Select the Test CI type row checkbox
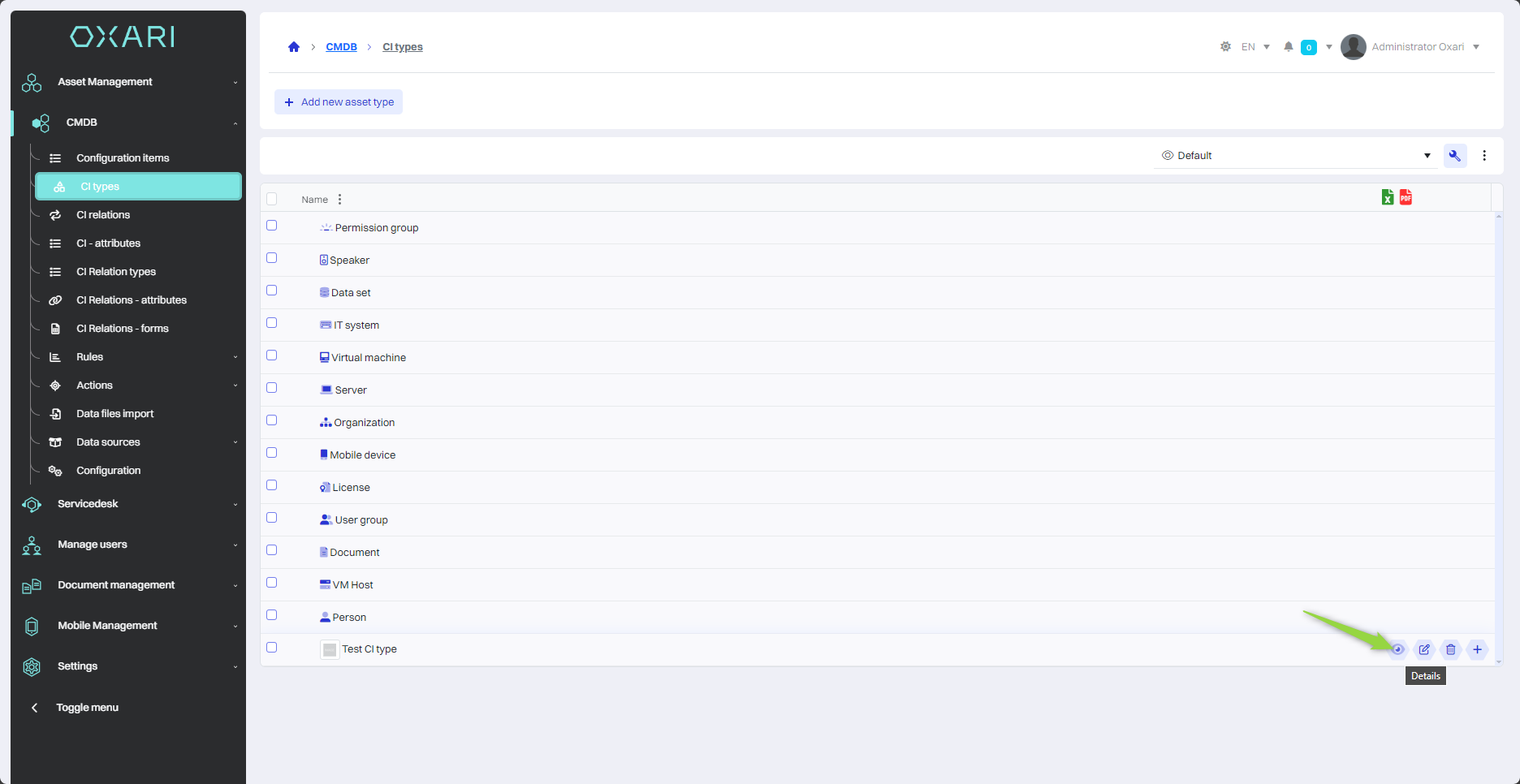 [272, 648]
